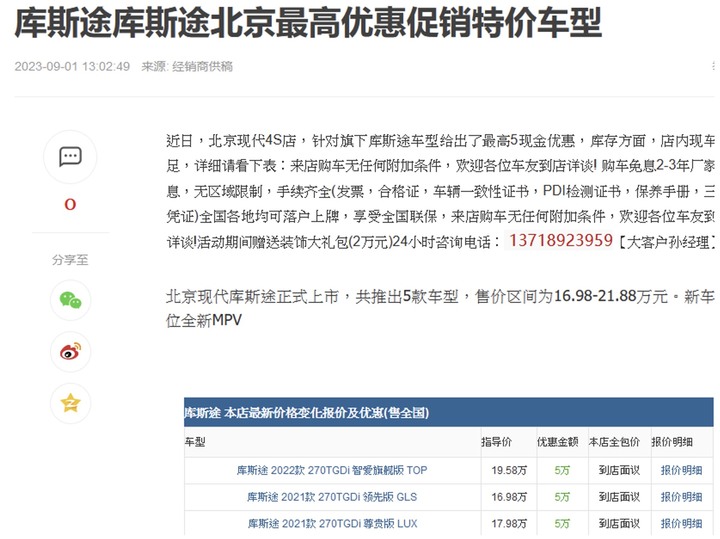Click paragraph about 售价区间为16.98-21.88万元
The width and height of the screenshot is (720, 539).
tap(440, 309)
